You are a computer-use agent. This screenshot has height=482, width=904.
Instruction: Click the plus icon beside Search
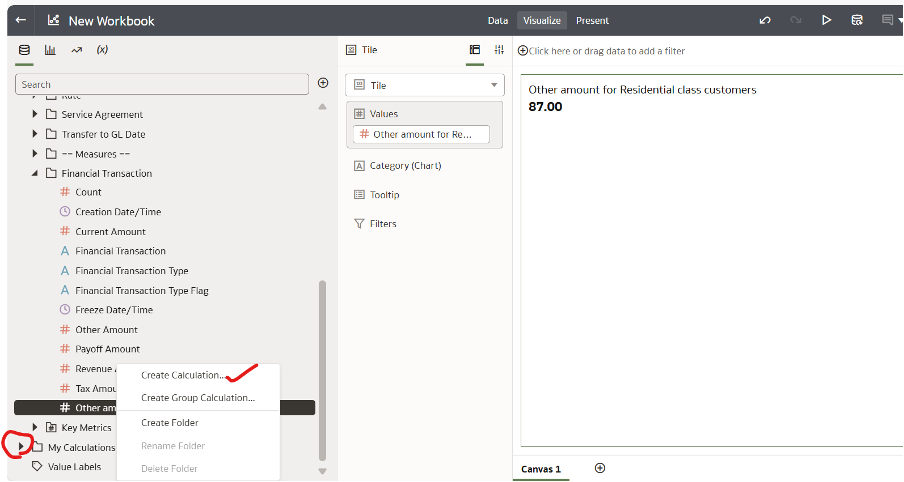[x=323, y=83]
